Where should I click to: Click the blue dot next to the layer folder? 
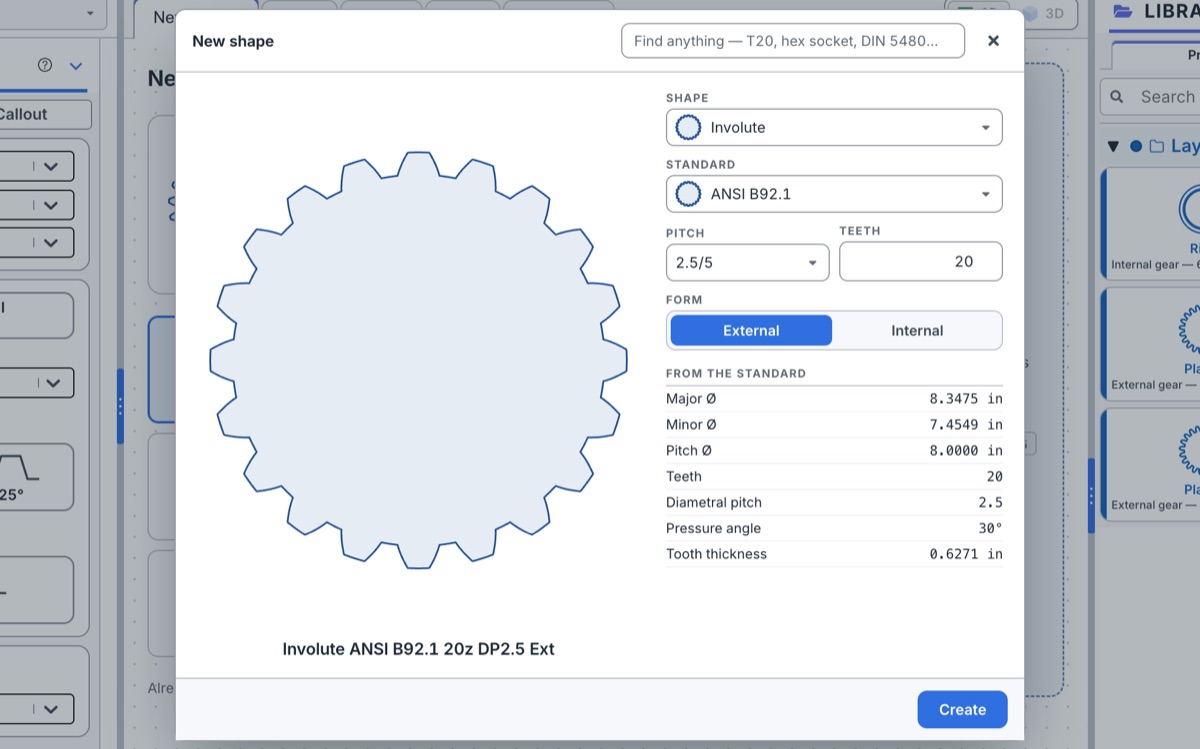(1136, 146)
